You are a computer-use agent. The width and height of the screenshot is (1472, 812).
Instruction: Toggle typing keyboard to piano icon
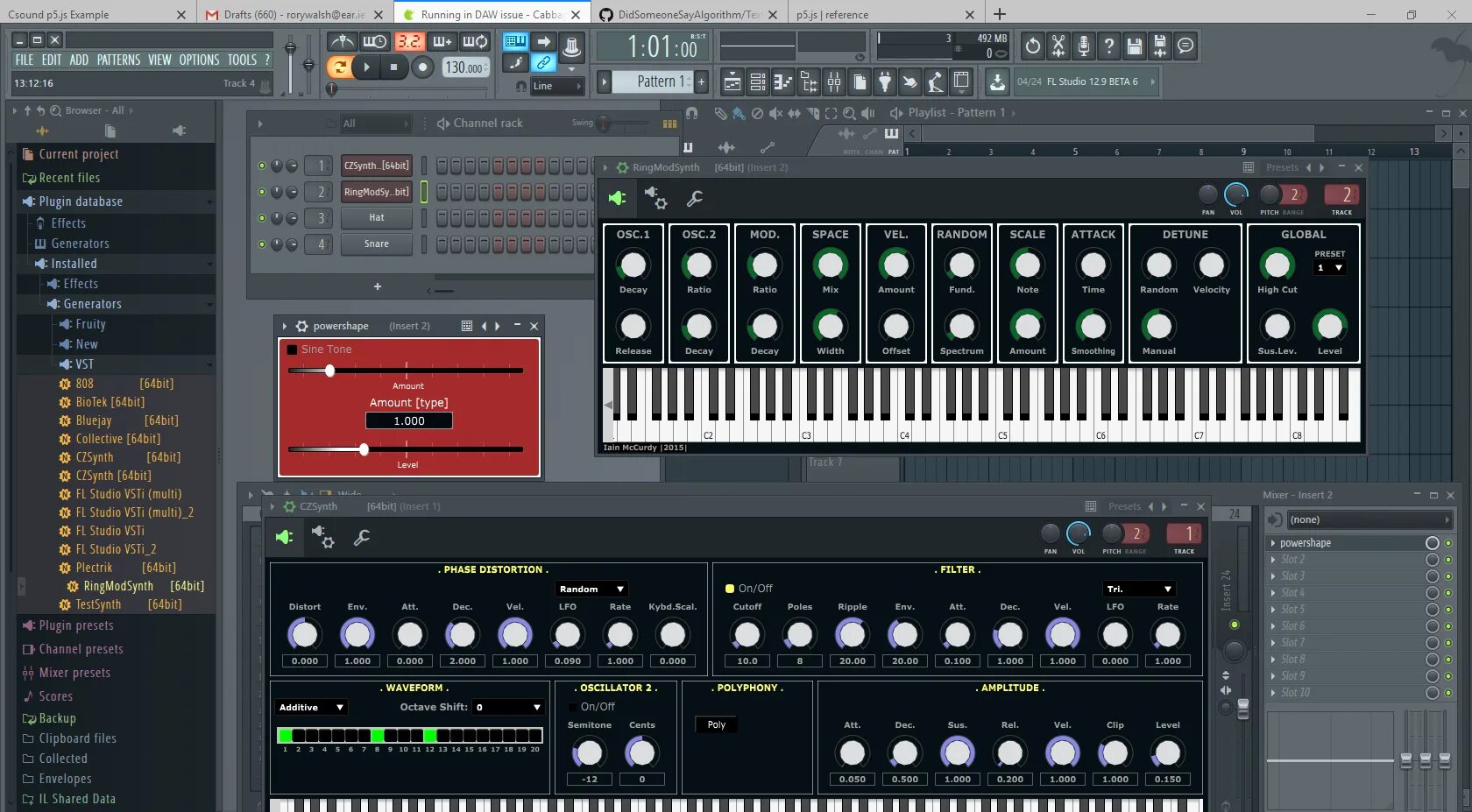(x=515, y=41)
